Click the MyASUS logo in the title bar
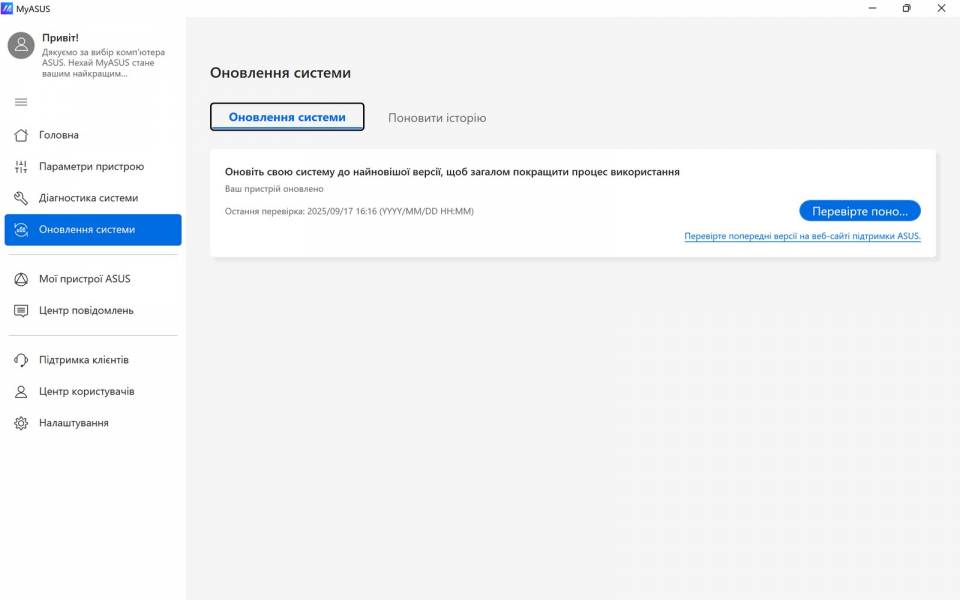The width and height of the screenshot is (960, 600). [8, 8]
